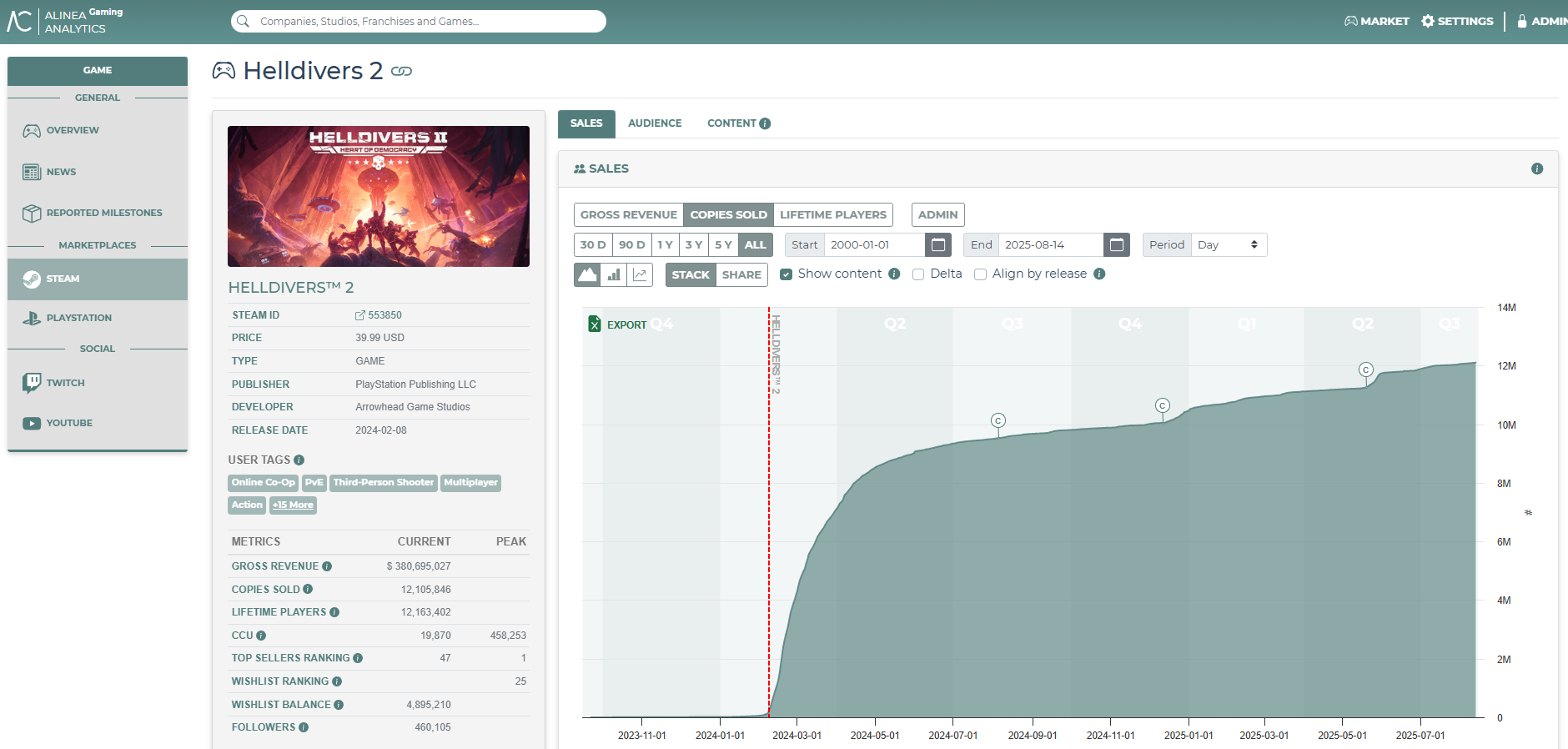The image size is (1568, 749).
Task: Click the Alinea Analytics logo
Action: tap(65, 21)
